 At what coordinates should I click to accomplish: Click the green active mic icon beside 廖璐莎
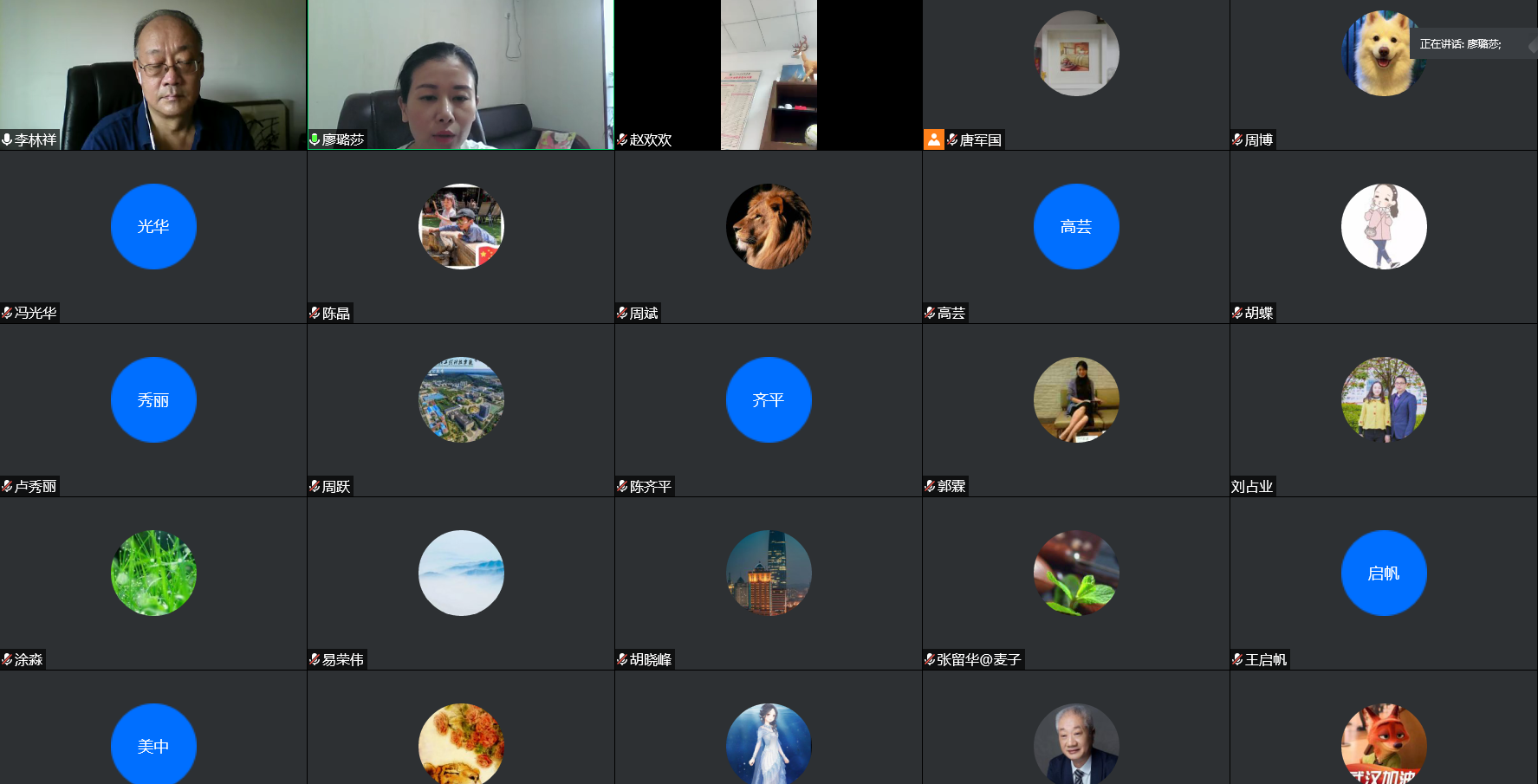click(314, 139)
